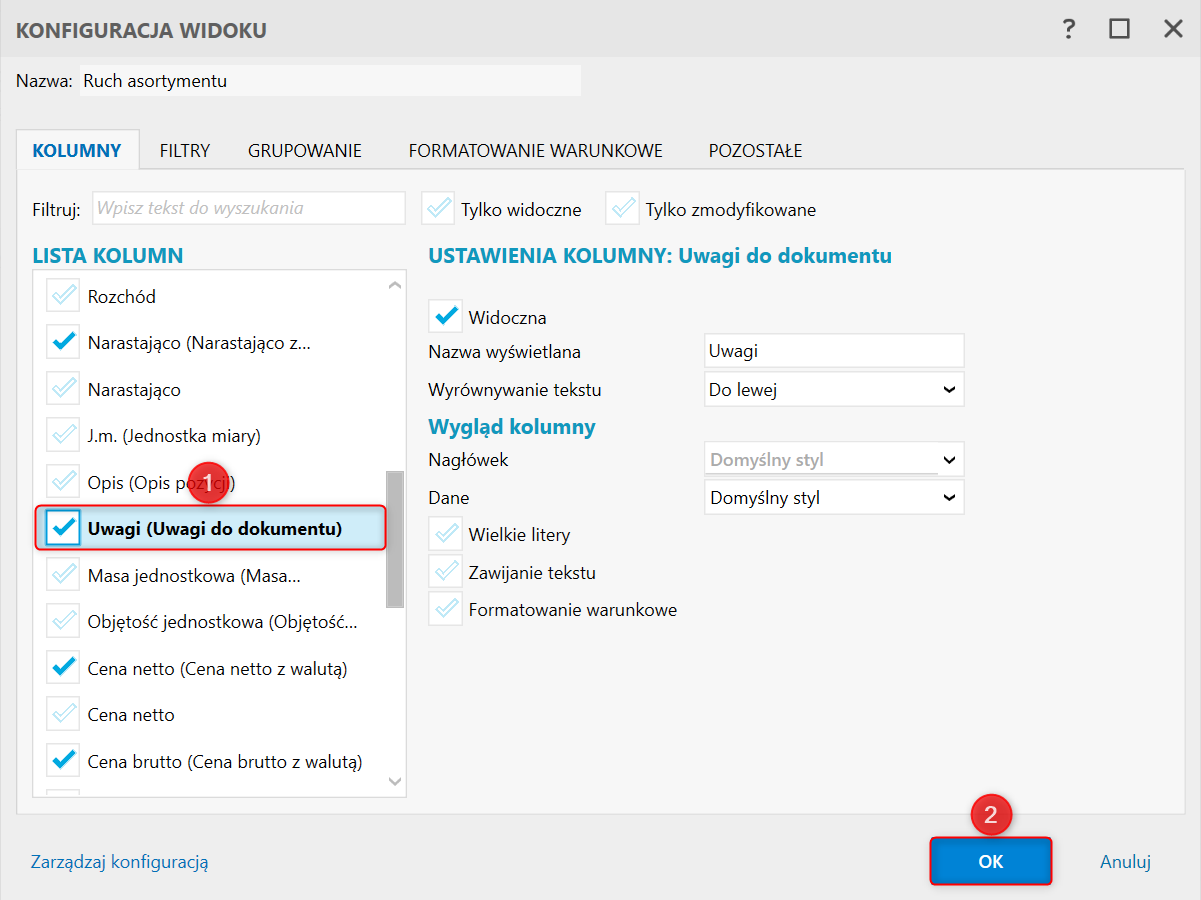The height and width of the screenshot is (900, 1201).
Task: Click the help question mark icon
Action: point(1069,29)
